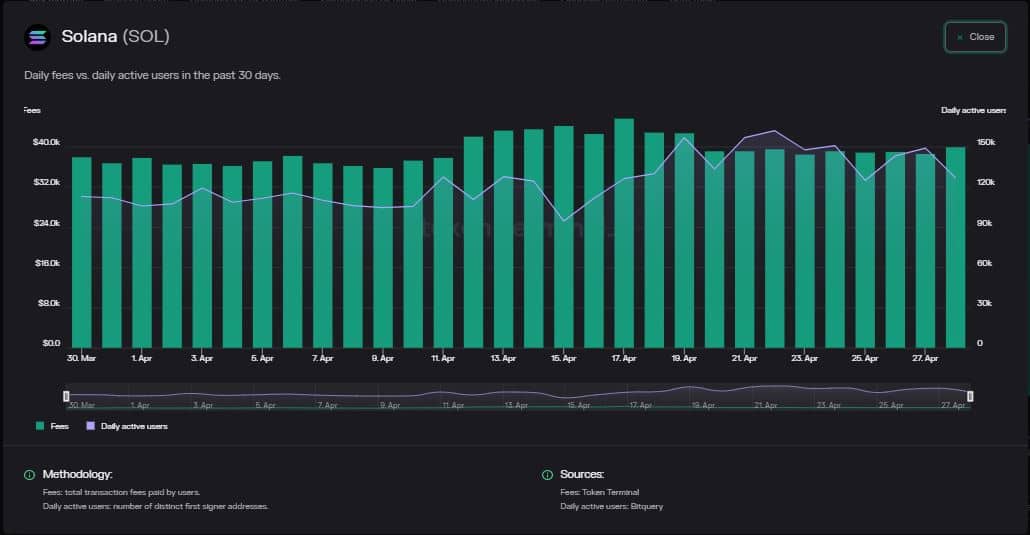Viewport: 1030px width, 535px height.
Task: Click the right range selector handle
Action: tap(970, 396)
